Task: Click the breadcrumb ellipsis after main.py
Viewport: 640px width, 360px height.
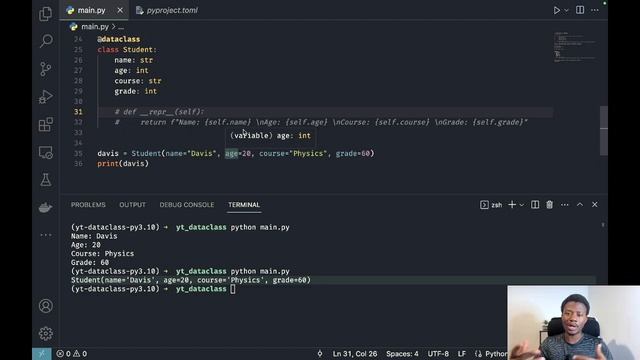Action: click(x=121, y=27)
